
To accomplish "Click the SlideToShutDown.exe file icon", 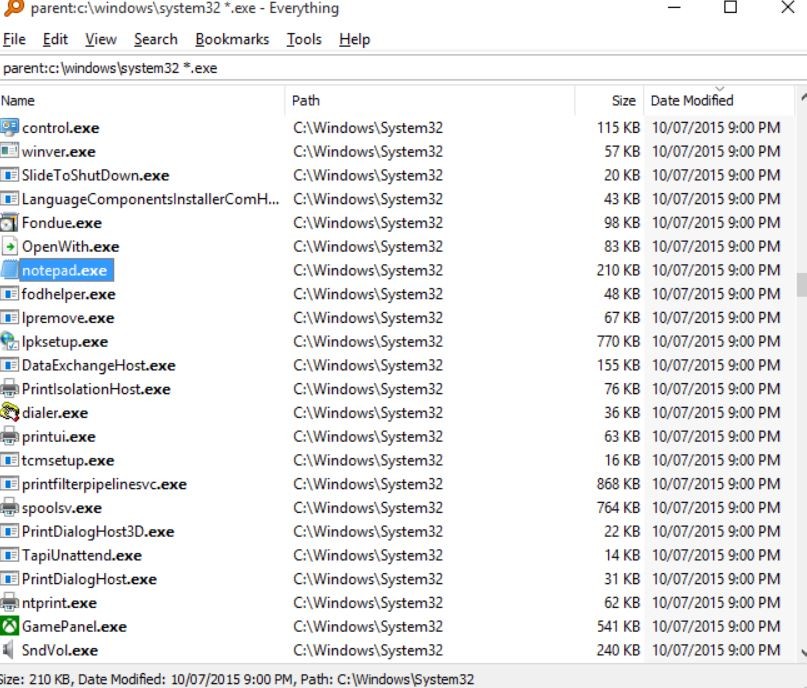I will click(9, 175).
